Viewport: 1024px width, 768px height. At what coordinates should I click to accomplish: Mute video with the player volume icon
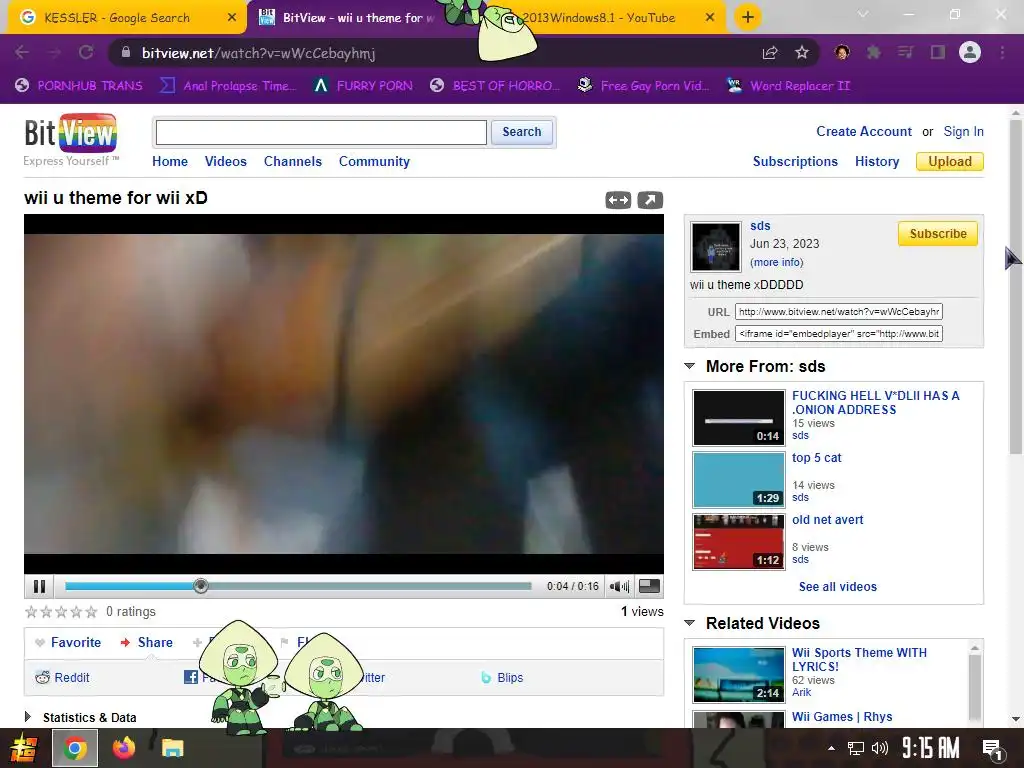618,586
